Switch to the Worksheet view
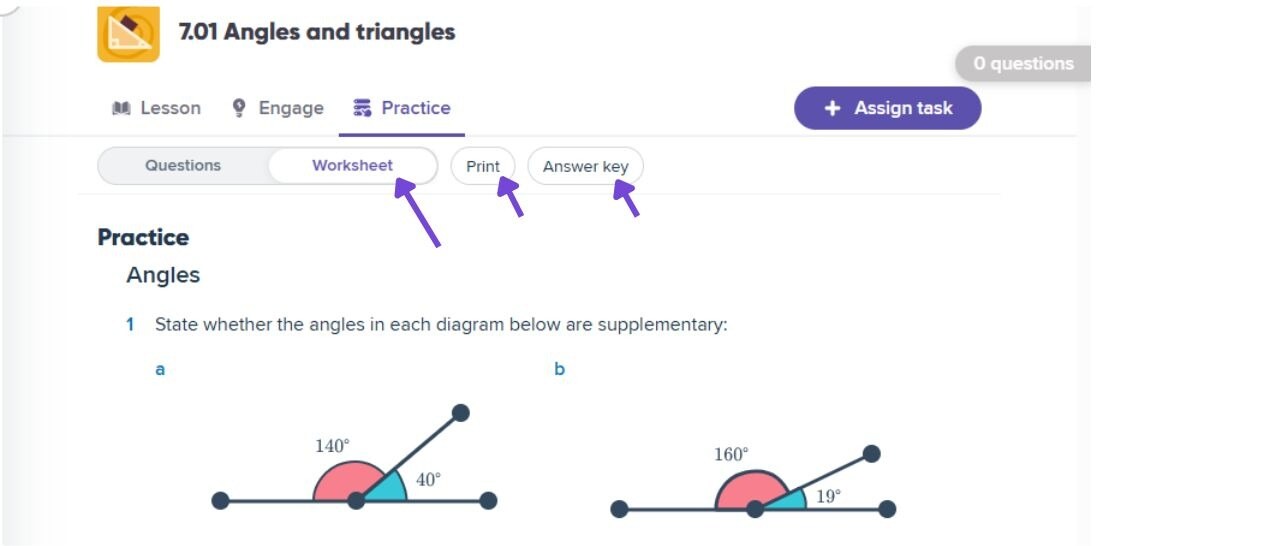Screen dimensions: 1275x546 coord(352,166)
